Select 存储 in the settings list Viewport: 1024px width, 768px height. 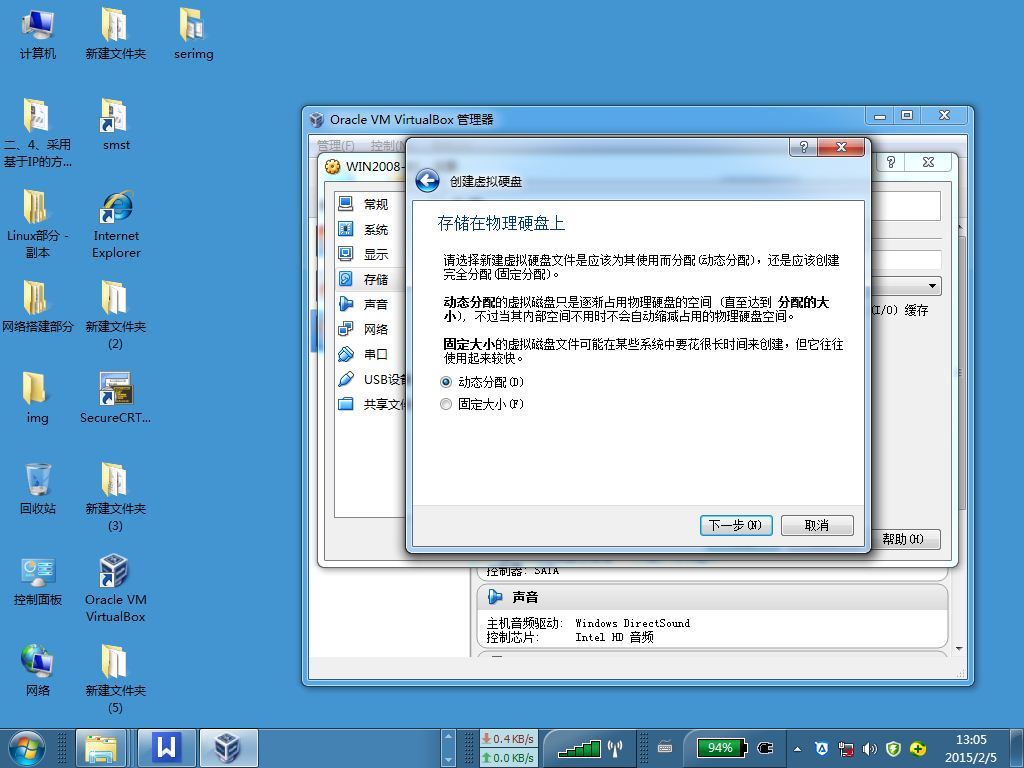tap(369, 279)
